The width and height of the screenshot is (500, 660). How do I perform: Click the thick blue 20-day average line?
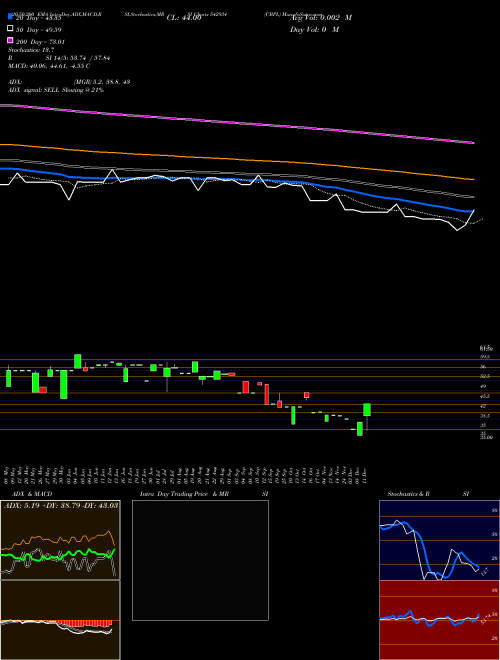(237, 180)
